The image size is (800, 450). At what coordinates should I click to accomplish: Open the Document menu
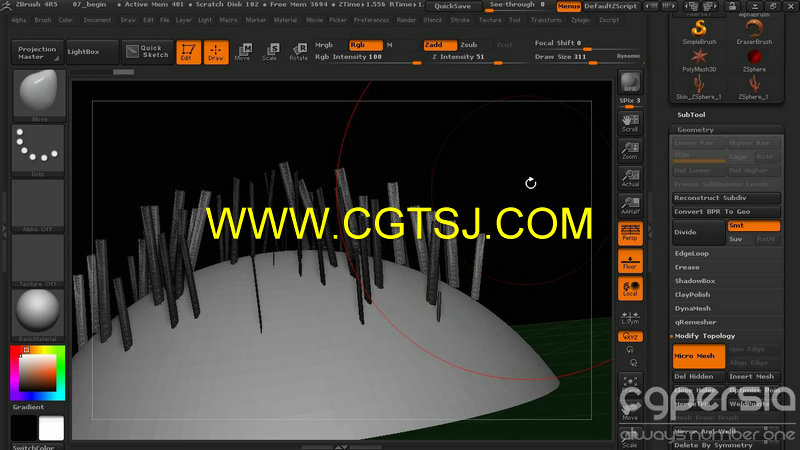click(x=97, y=20)
